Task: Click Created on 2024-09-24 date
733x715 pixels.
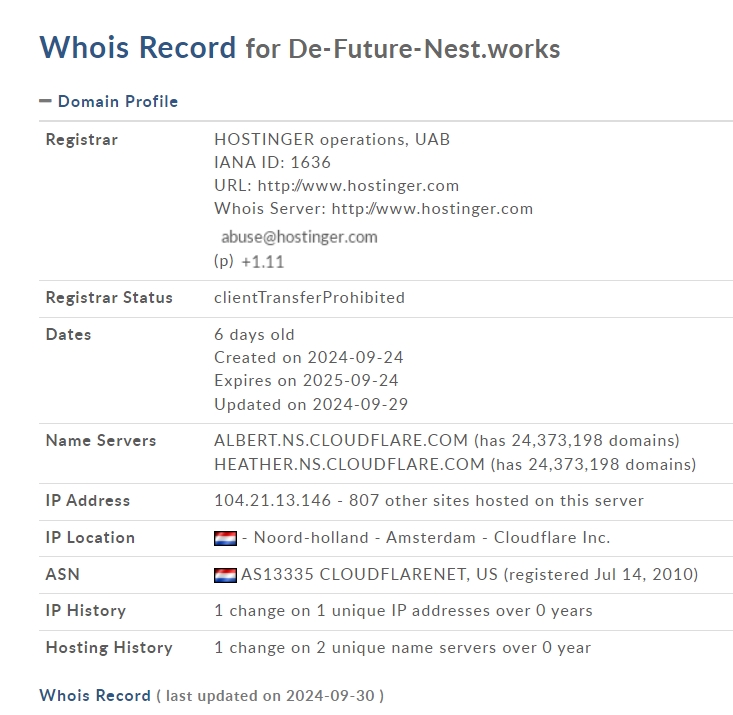Action: 309,357
